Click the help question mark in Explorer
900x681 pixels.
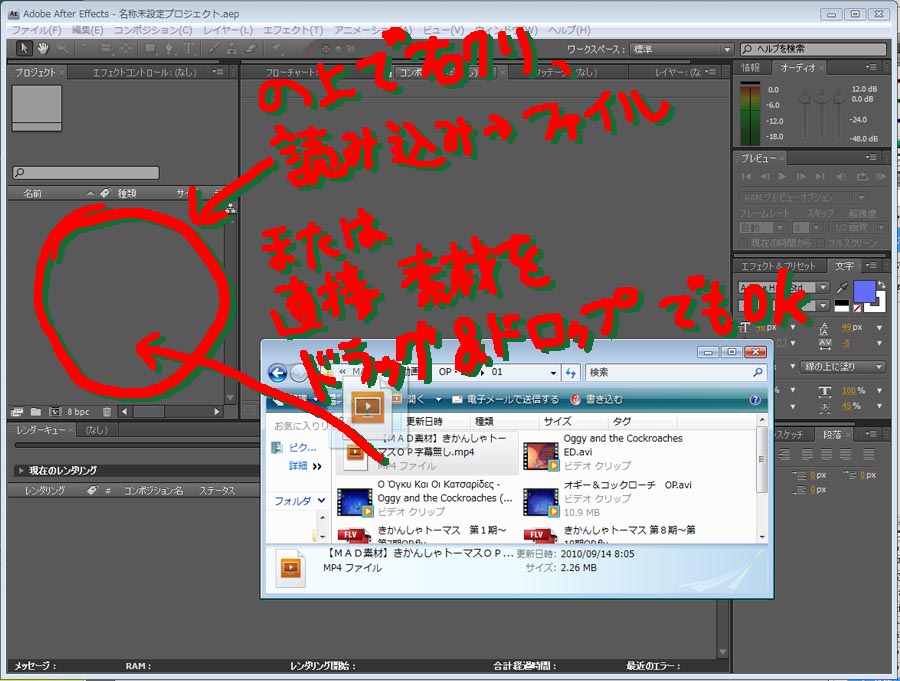tap(755, 400)
